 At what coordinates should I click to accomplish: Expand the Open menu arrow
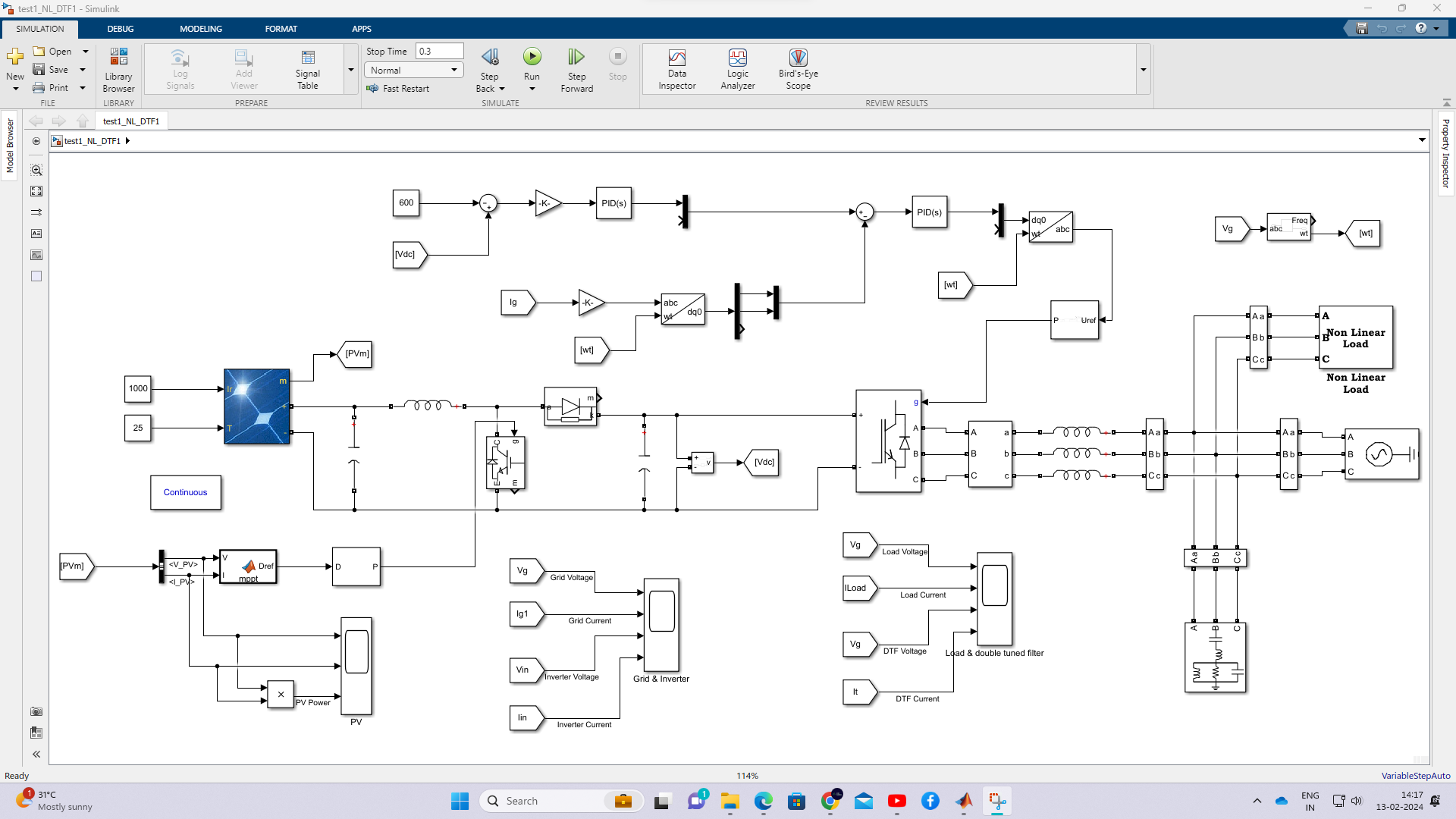click(85, 51)
